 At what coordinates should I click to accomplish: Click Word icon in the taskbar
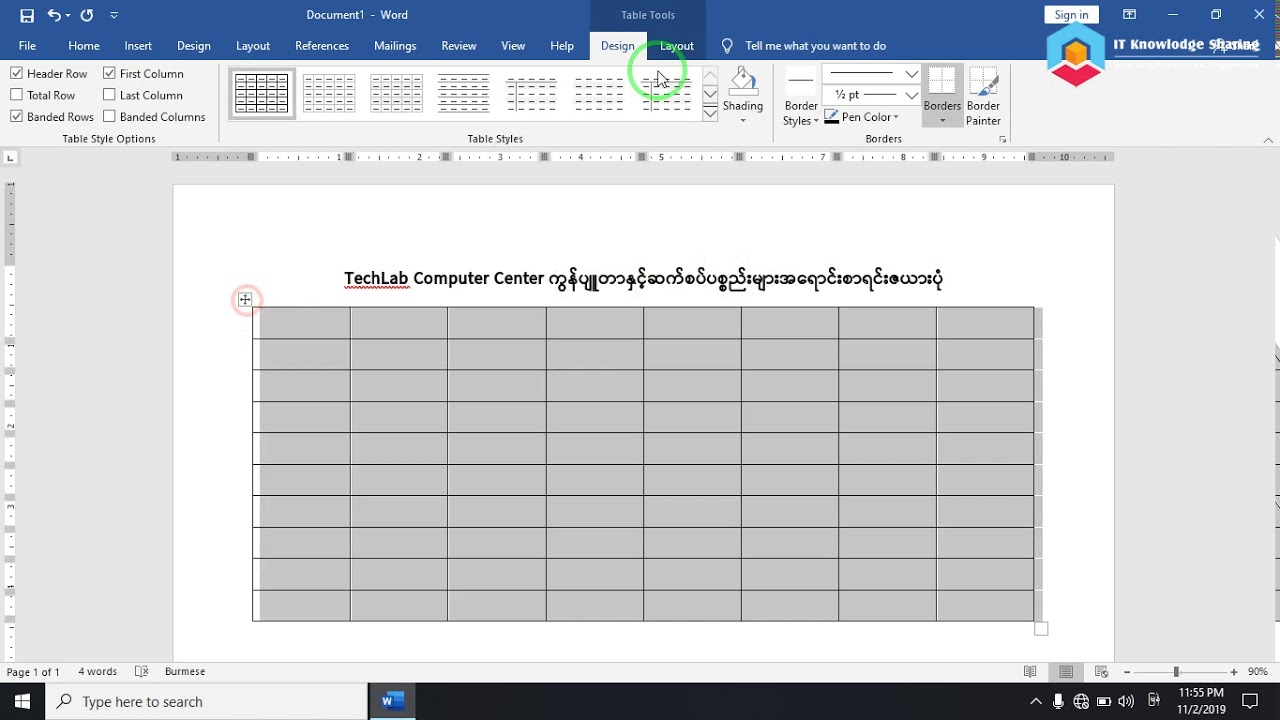click(x=391, y=701)
